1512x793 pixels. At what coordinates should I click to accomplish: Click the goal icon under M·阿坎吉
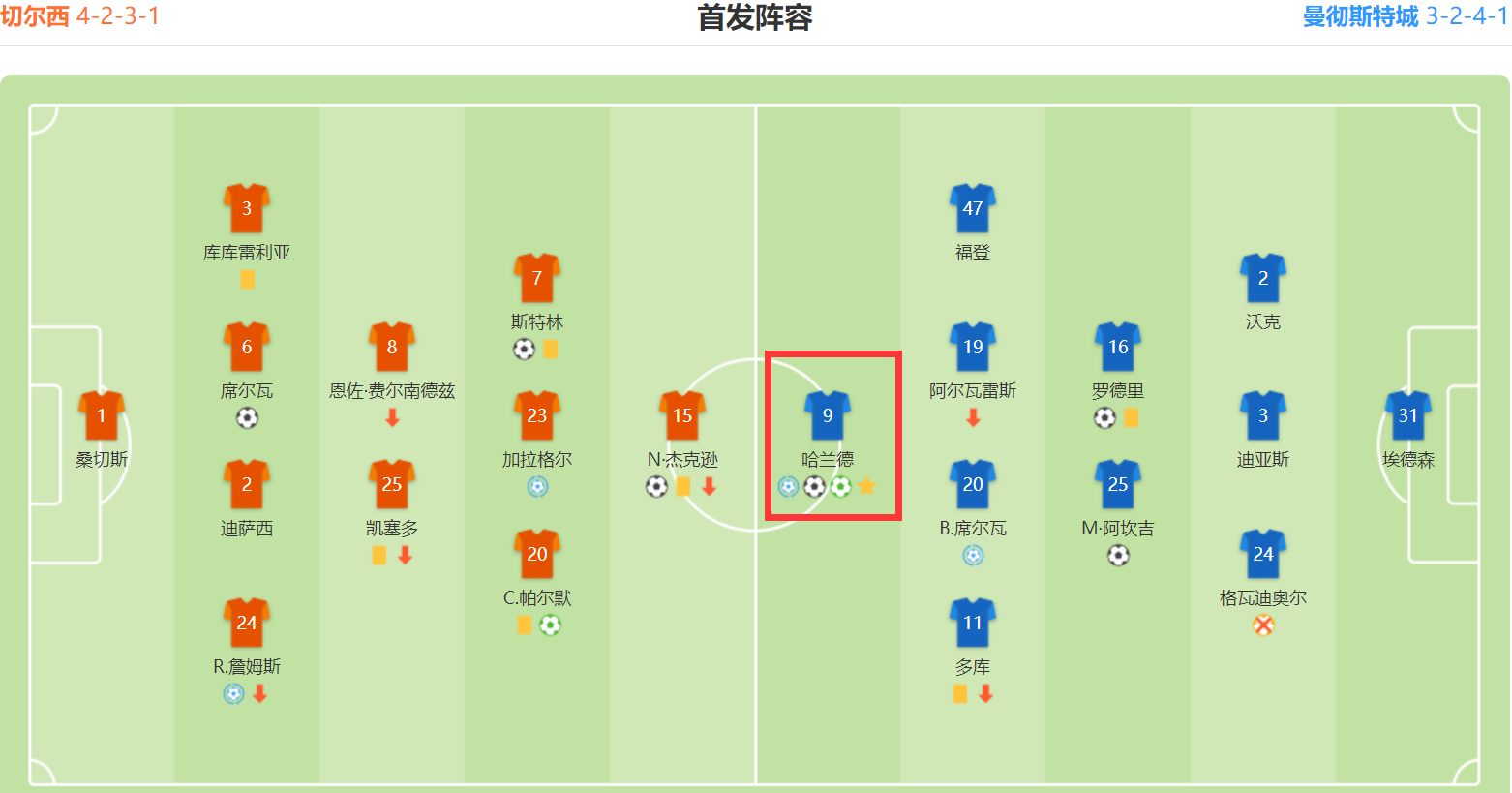[1118, 555]
